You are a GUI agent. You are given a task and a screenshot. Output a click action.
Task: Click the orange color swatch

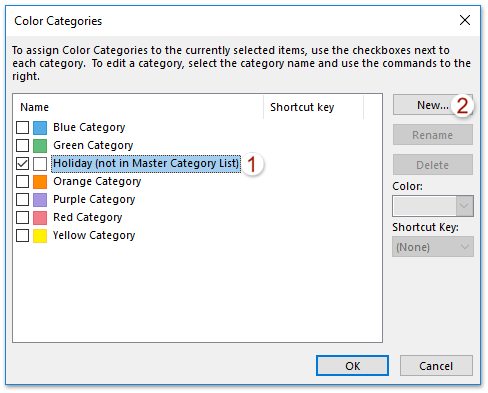click(x=40, y=181)
